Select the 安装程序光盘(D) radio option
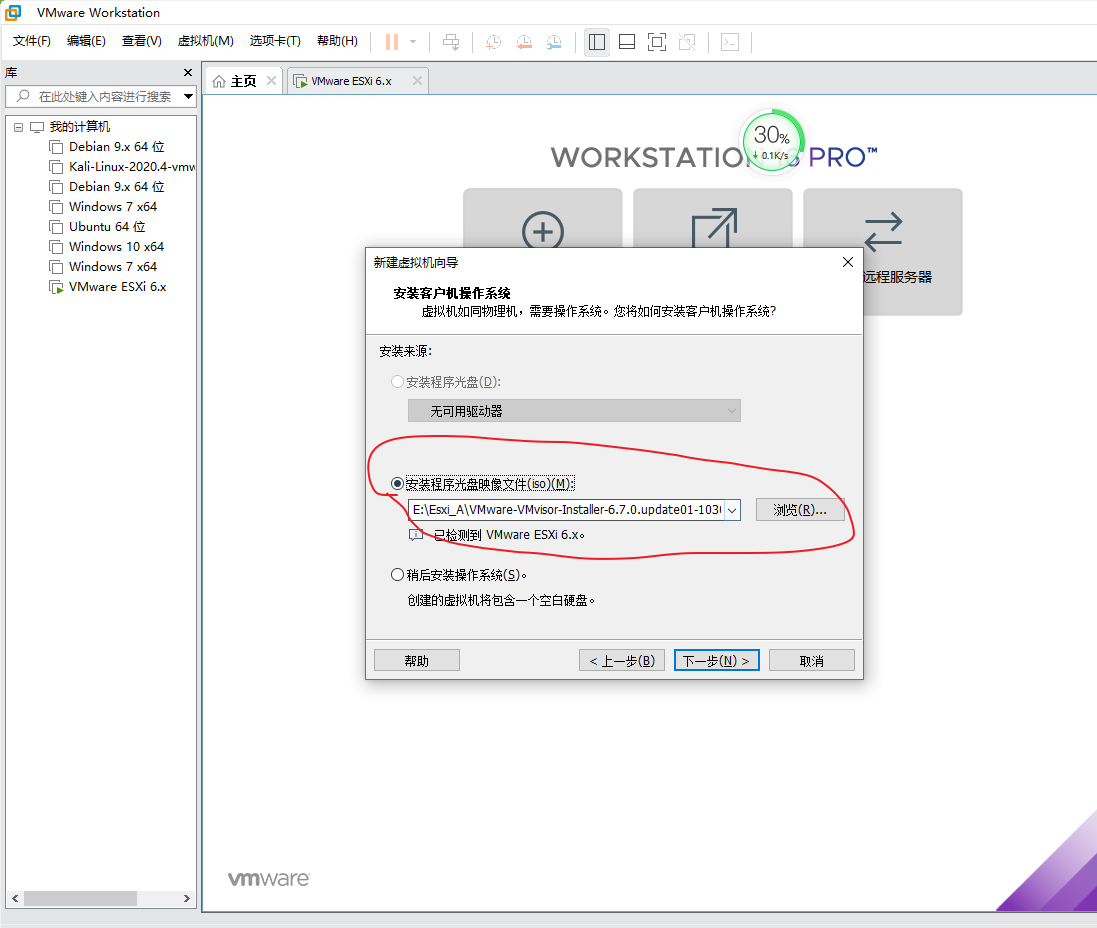 tap(397, 382)
